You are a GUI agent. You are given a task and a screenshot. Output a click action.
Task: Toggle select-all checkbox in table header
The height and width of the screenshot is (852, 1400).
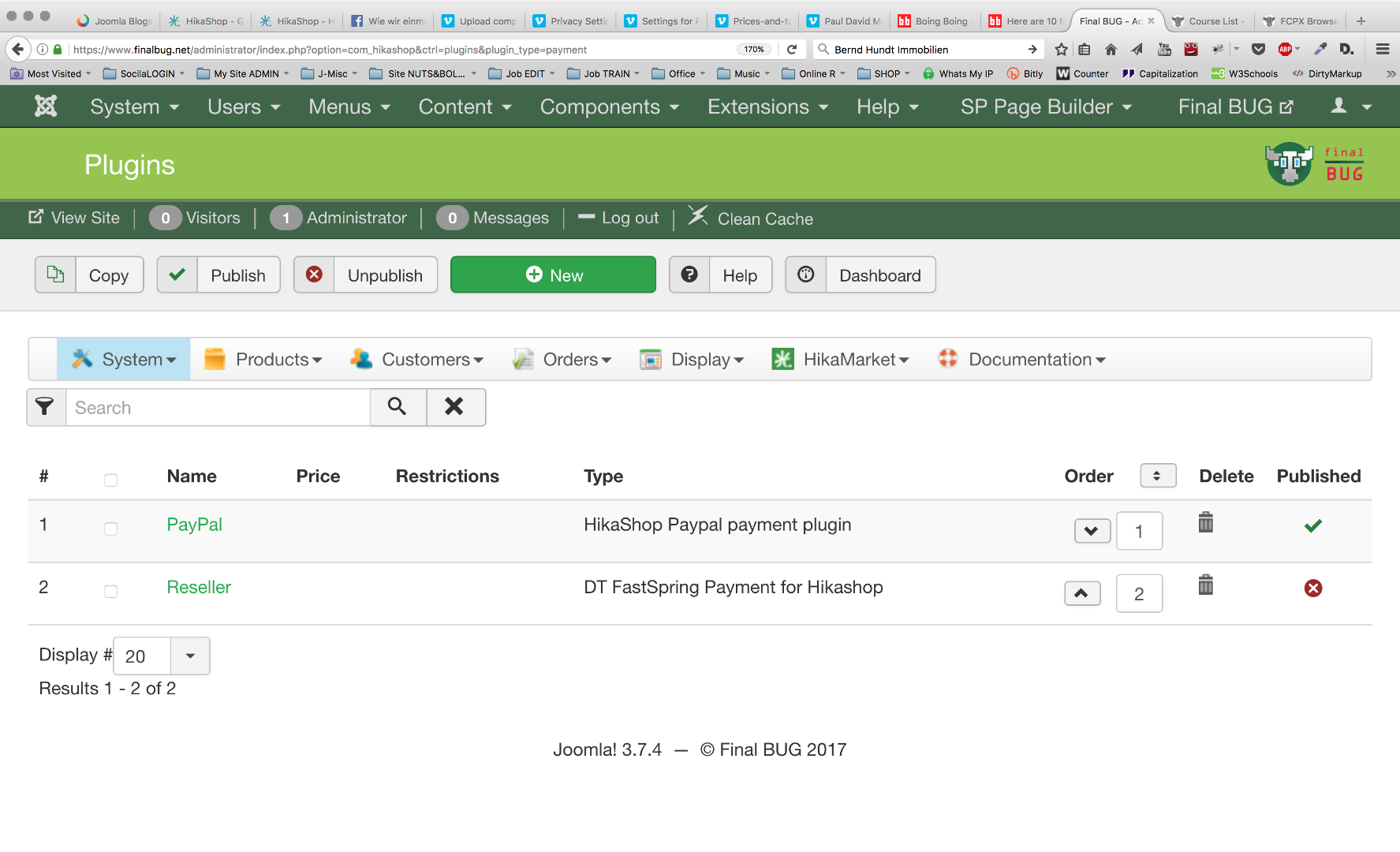tap(110, 480)
